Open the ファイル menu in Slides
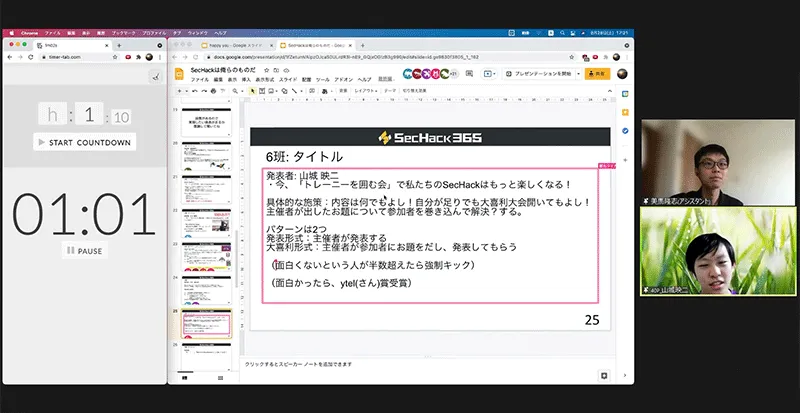Viewport: 800px width, 413px height. [x=199, y=80]
